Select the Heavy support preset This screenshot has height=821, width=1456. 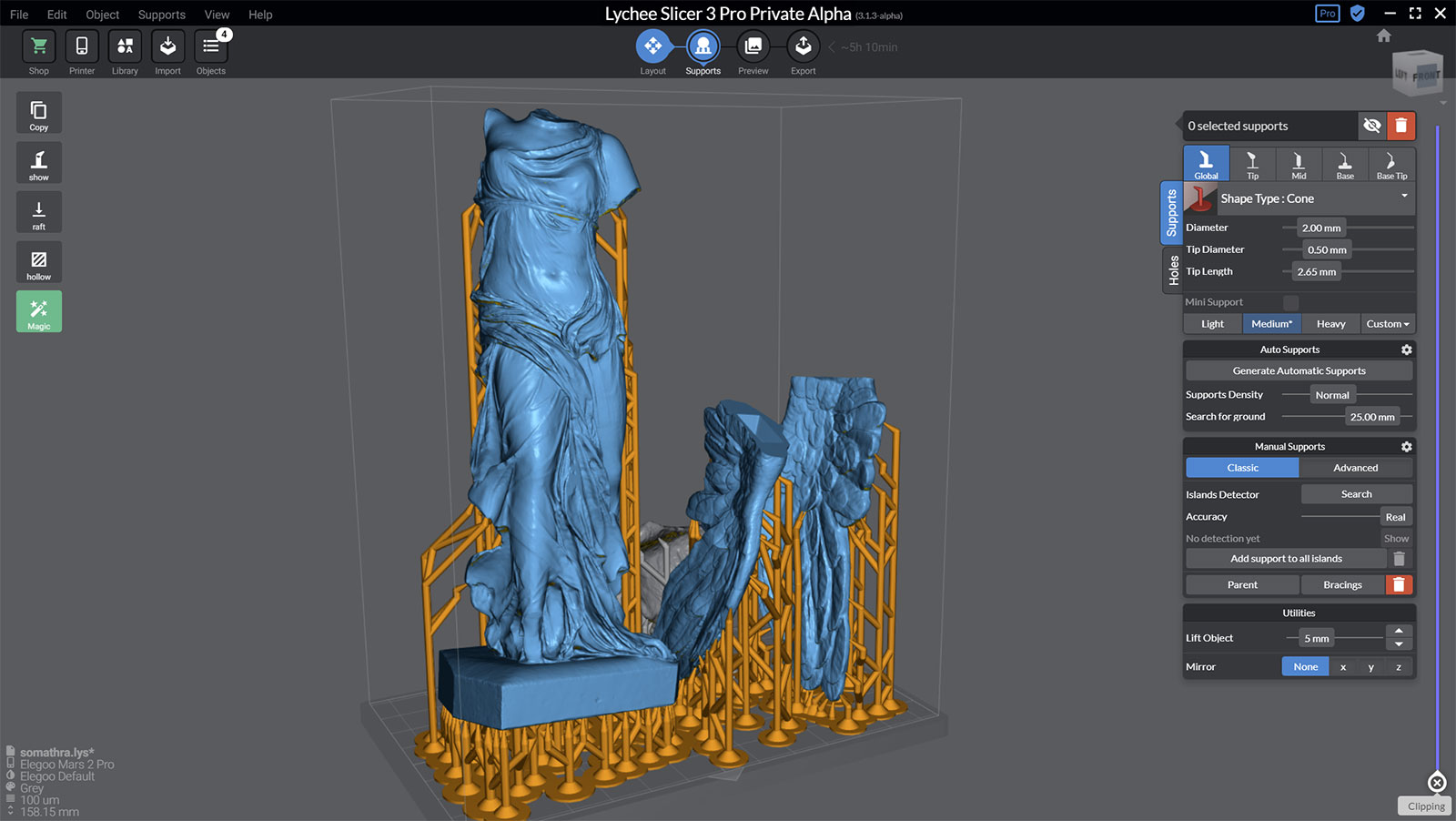pyautogui.click(x=1330, y=324)
